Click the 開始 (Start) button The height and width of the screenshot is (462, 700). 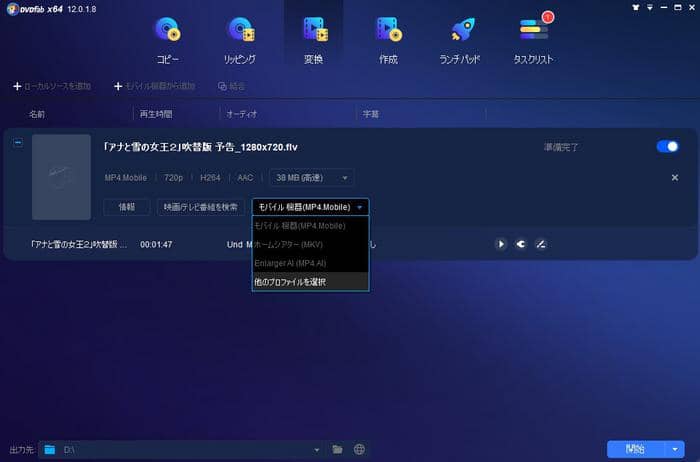coord(636,449)
